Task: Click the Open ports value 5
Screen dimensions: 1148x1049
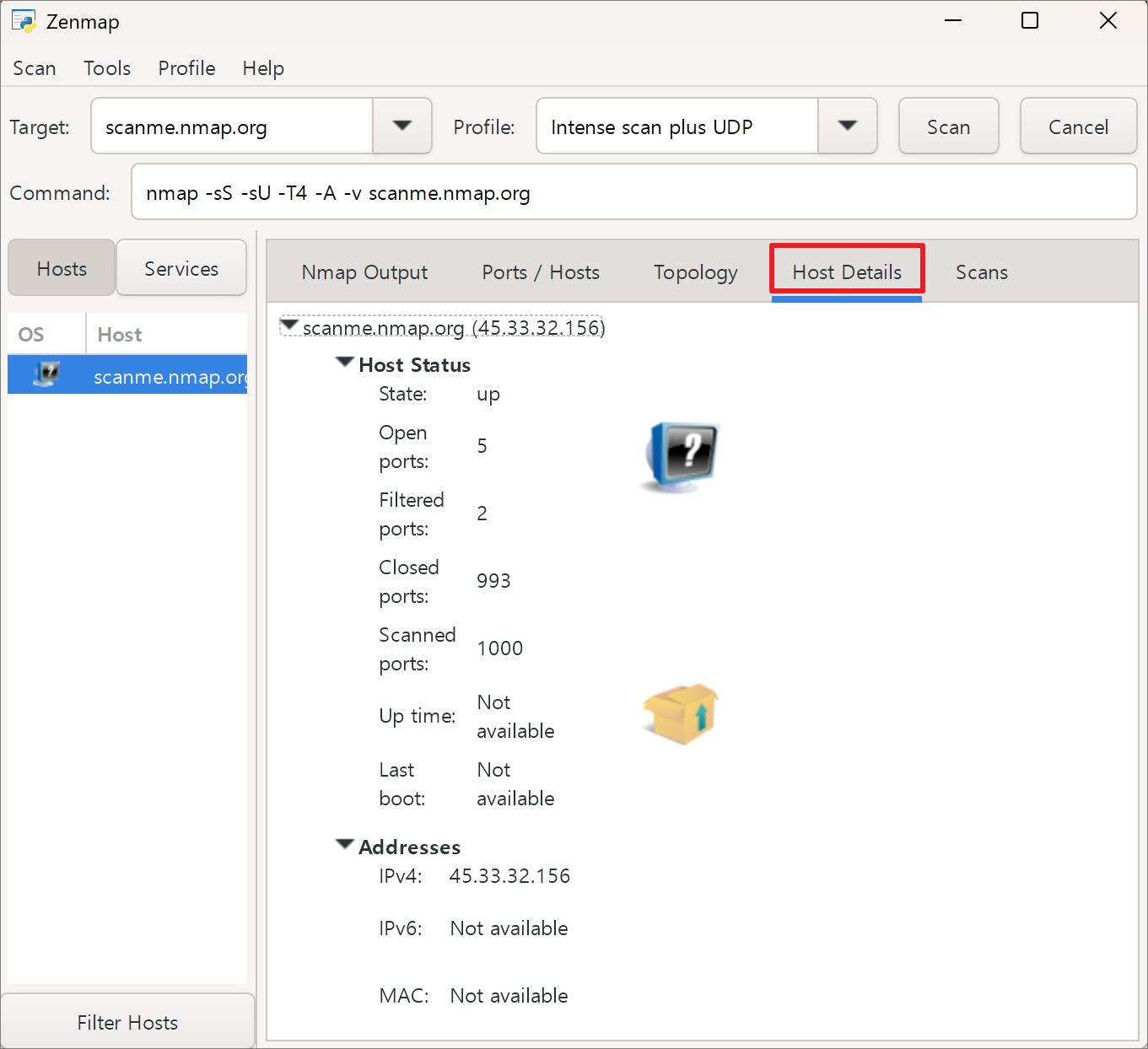Action: pyautogui.click(x=482, y=446)
